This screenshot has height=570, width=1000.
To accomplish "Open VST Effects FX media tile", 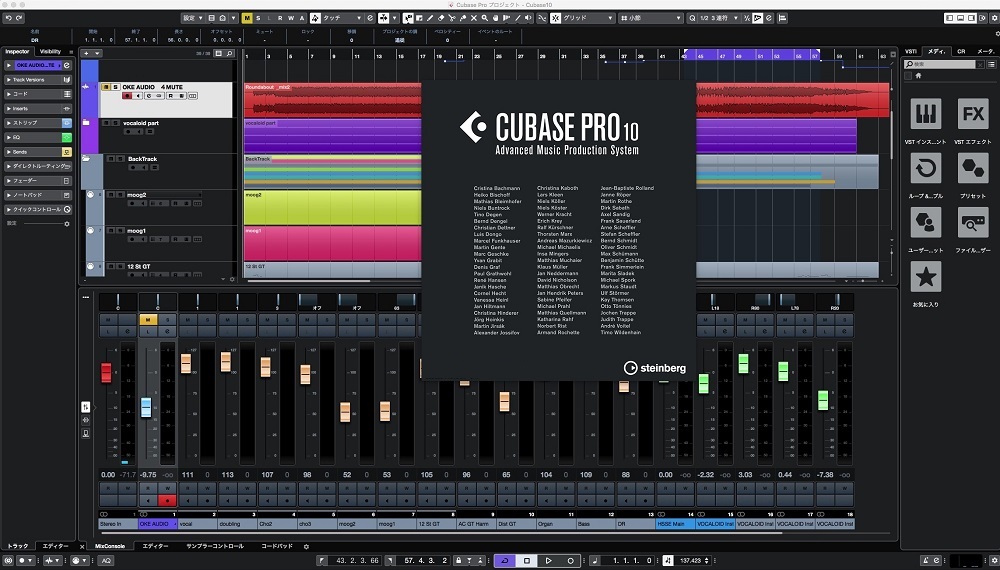I will pyautogui.click(x=973, y=114).
